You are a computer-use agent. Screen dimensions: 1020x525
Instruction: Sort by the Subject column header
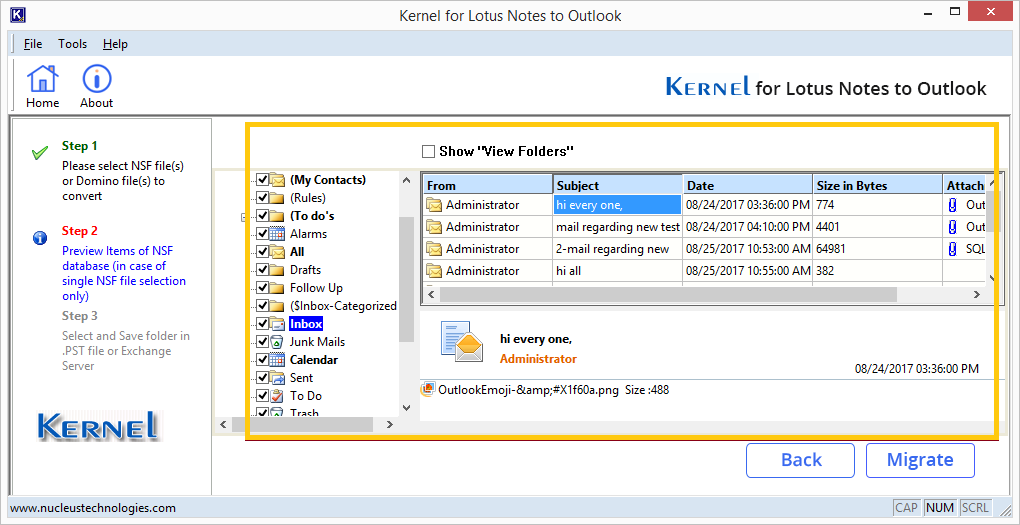(x=617, y=185)
